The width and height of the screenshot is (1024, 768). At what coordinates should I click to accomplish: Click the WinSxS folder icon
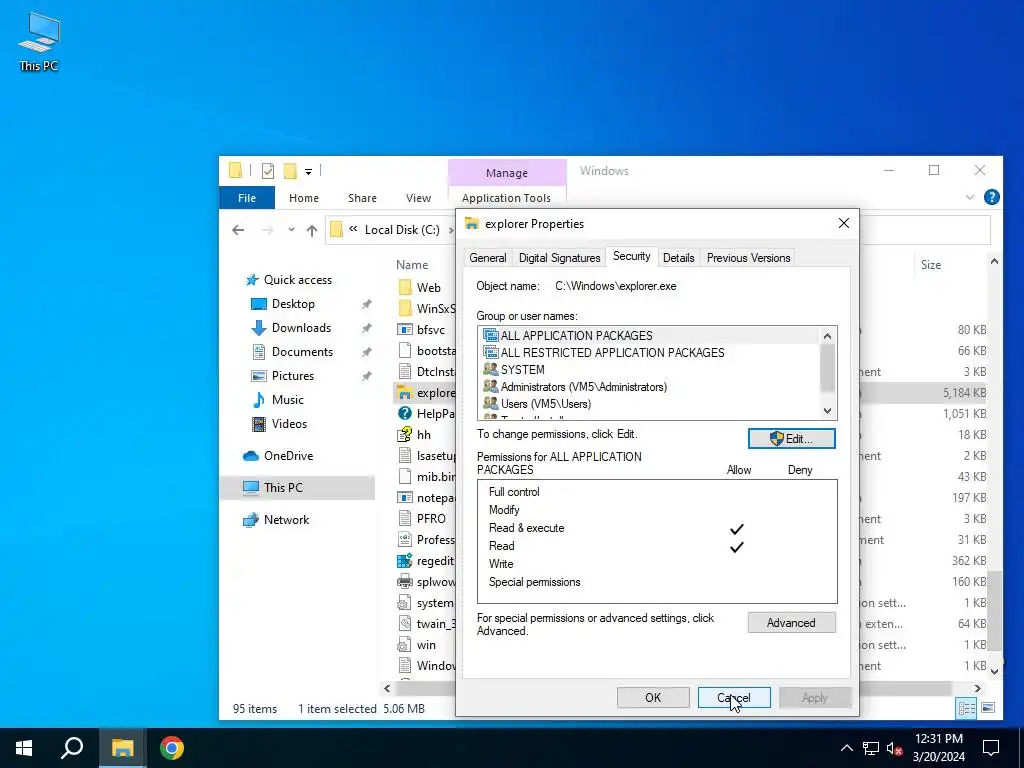[x=405, y=308]
